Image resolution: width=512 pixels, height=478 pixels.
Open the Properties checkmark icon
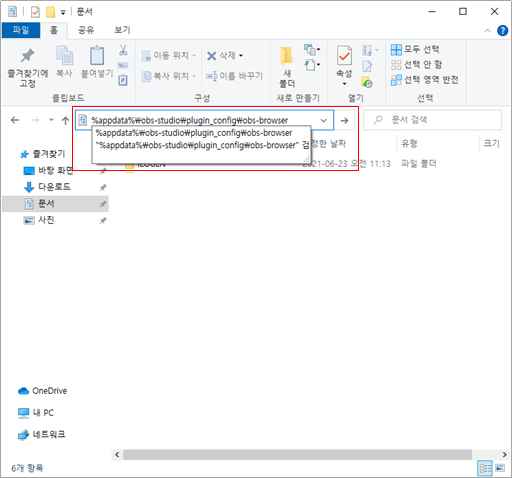(x=344, y=56)
